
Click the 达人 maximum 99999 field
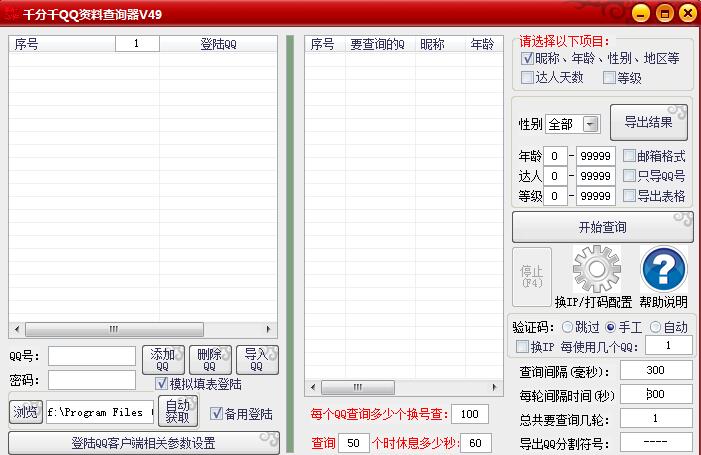595,176
